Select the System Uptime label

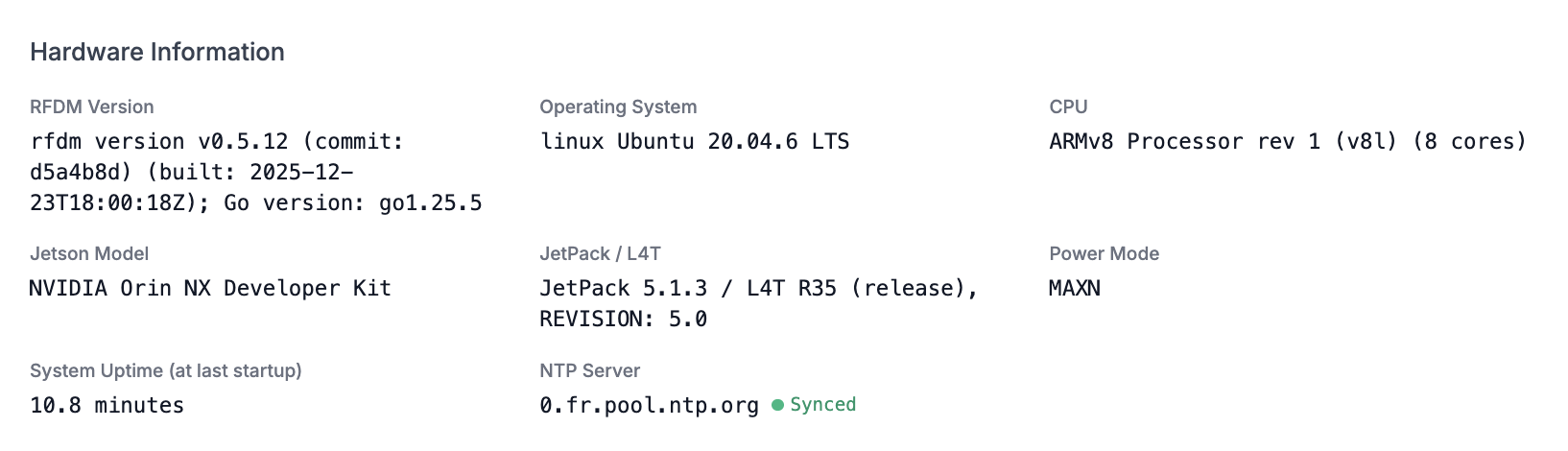166,370
